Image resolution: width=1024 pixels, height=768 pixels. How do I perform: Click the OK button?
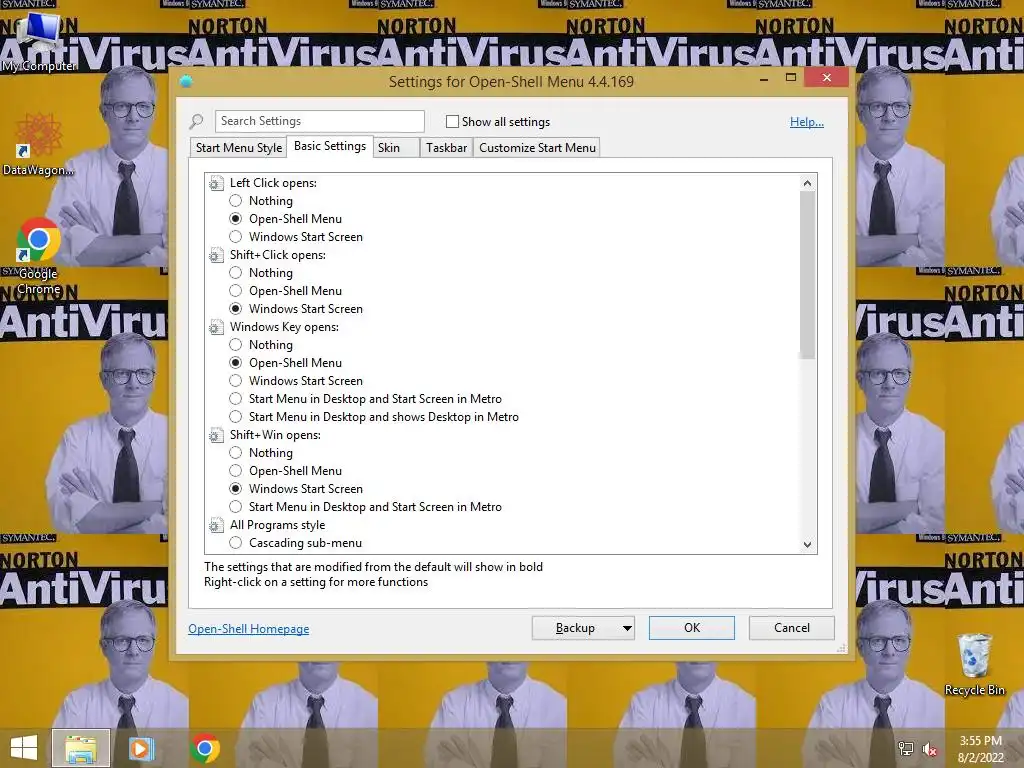tap(692, 628)
